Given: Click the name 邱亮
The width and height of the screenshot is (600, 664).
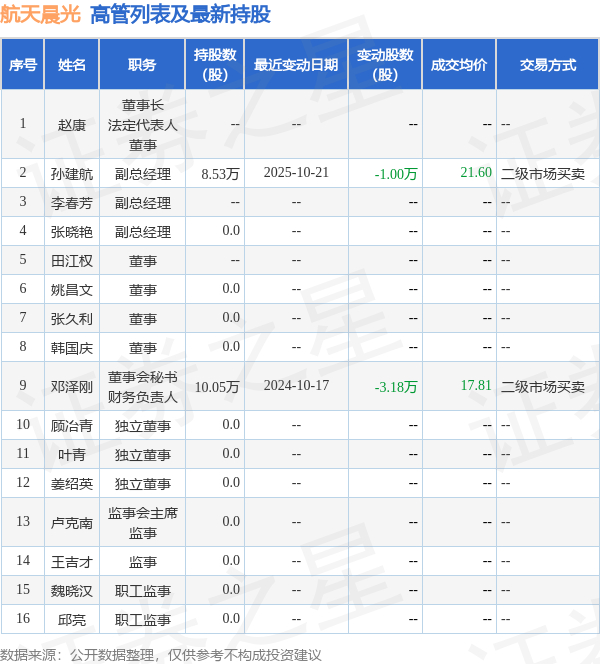Looking at the screenshot, I should pyautogui.click(x=72, y=620).
